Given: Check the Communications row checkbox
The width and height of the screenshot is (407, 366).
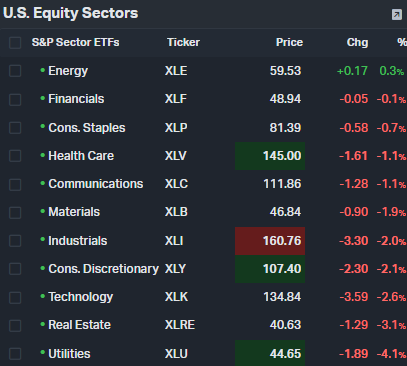Looking at the screenshot, I should click(x=15, y=184).
